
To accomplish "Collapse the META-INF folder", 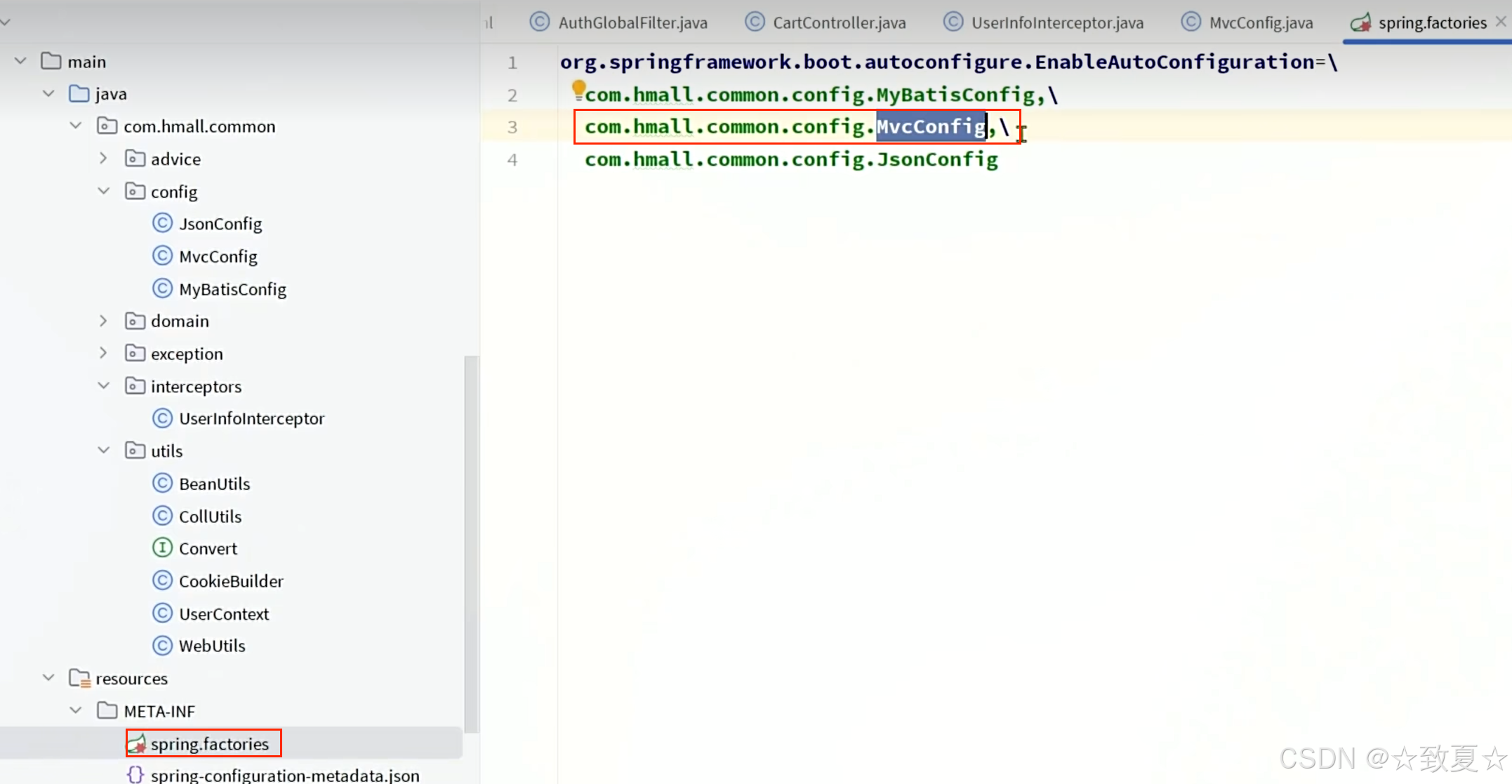I will [x=76, y=711].
